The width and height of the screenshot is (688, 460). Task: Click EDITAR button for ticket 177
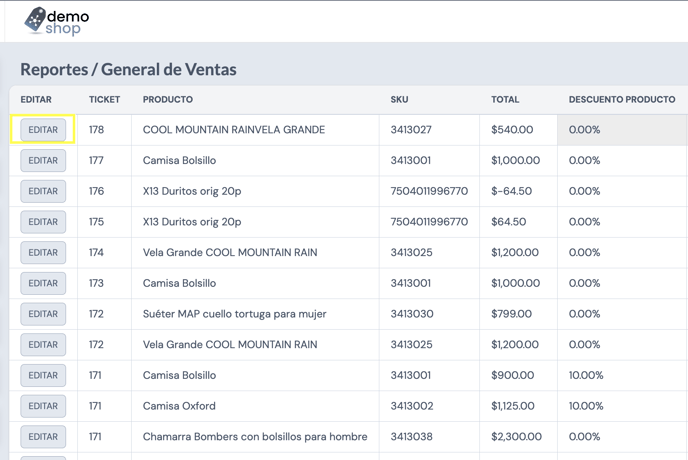[43, 160]
